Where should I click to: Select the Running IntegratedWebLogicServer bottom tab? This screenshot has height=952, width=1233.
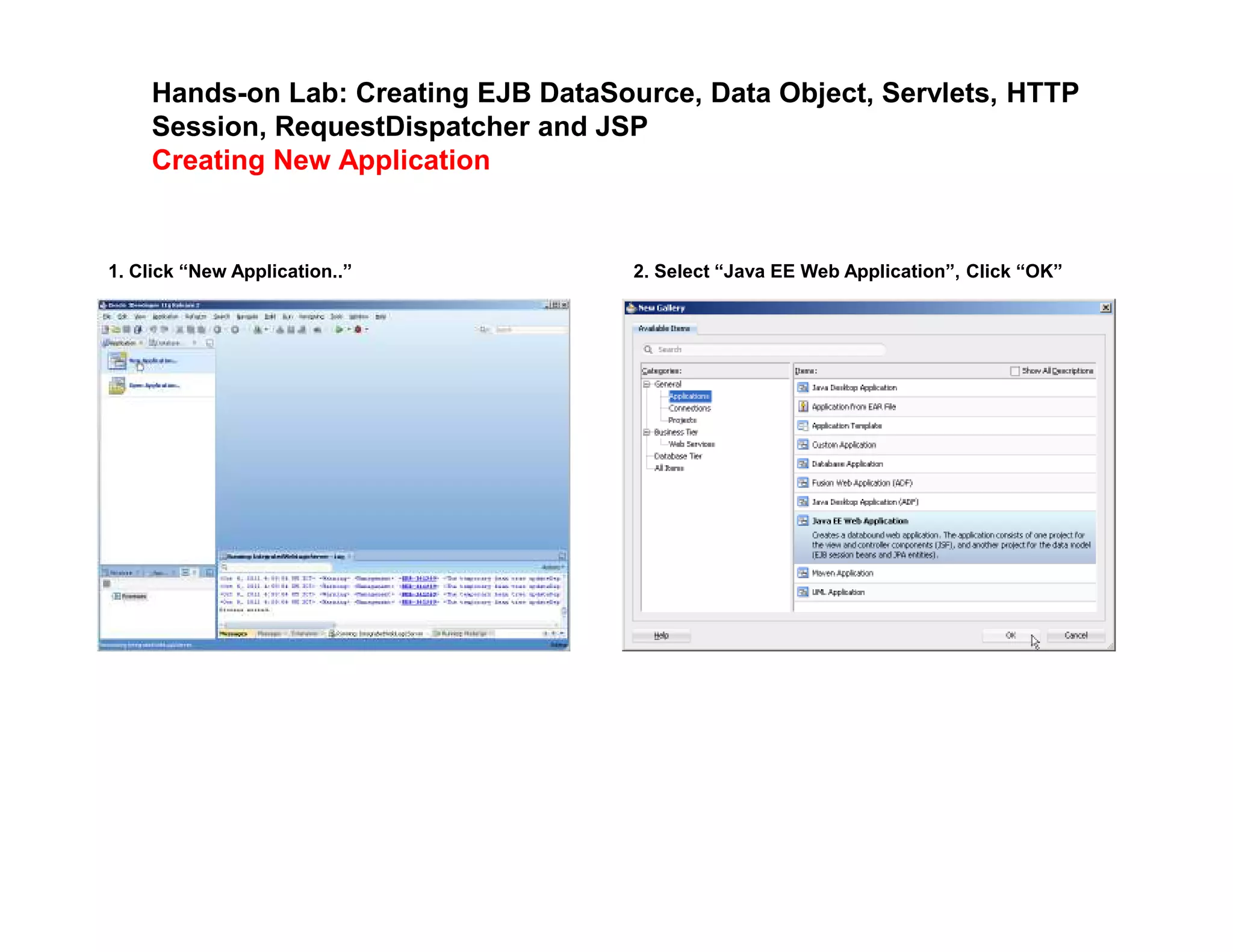377,634
